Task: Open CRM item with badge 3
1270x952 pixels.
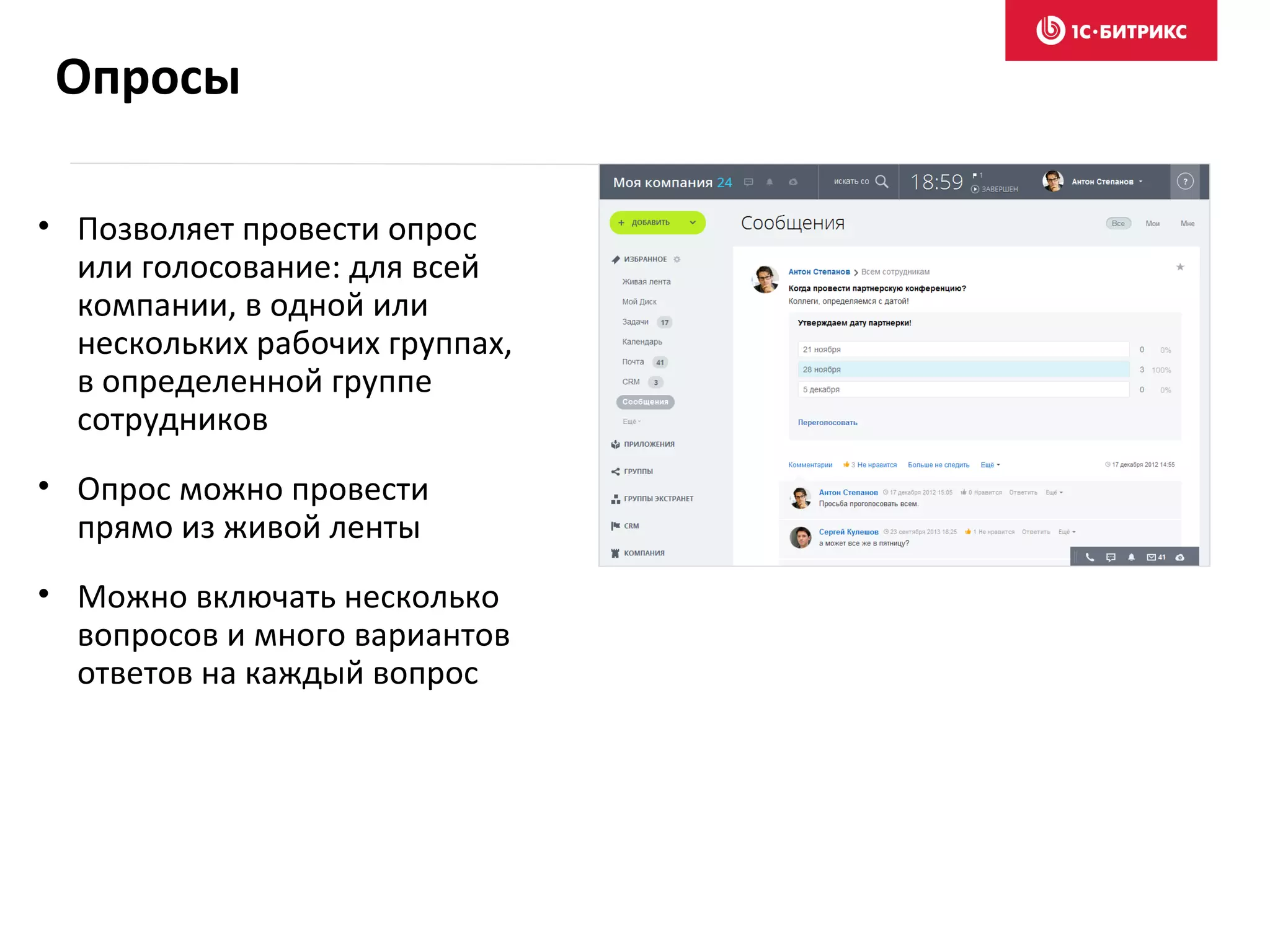Action: pos(631,382)
